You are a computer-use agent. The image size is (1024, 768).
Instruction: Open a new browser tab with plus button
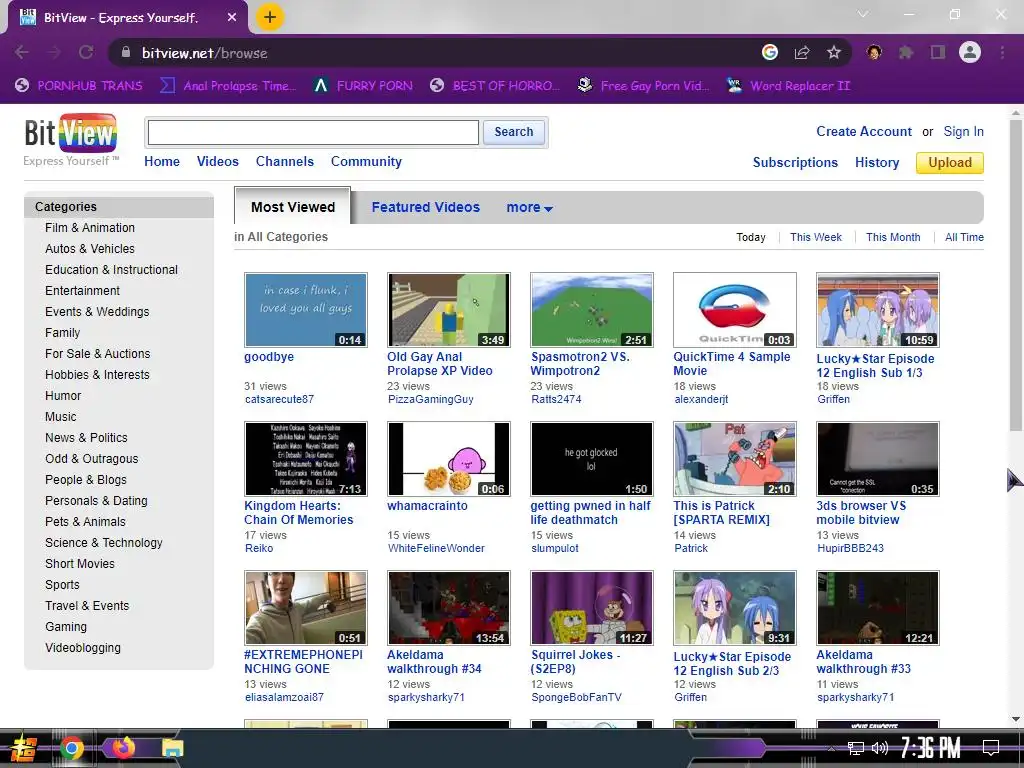tap(270, 17)
